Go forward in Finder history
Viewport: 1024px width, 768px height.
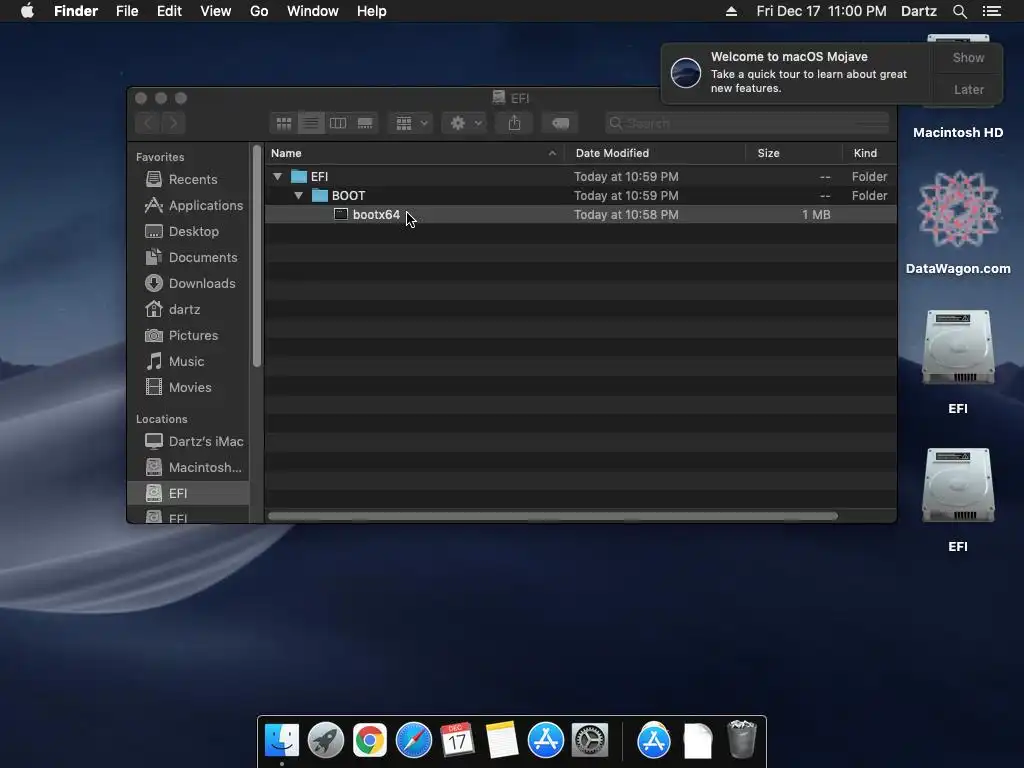pos(173,123)
